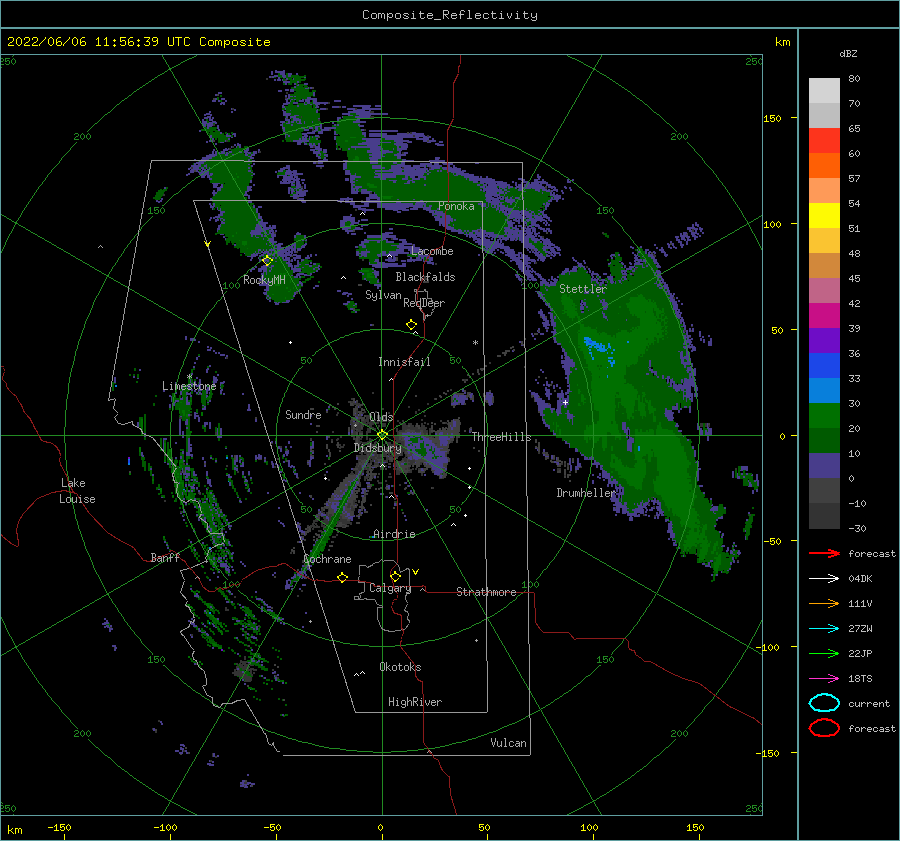Click the Drumheller label
Image resolution: width=900 pixels, height=841 pixels.
click(x=586, y=493)
